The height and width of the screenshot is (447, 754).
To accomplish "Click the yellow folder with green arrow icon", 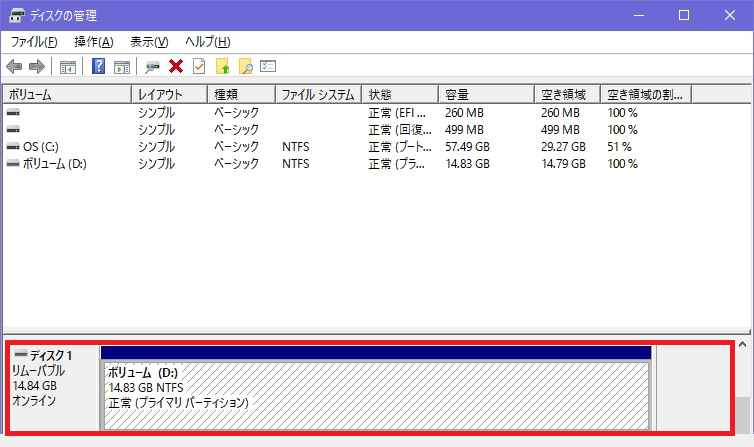I will pyautogui.click(x=223, y=67).
